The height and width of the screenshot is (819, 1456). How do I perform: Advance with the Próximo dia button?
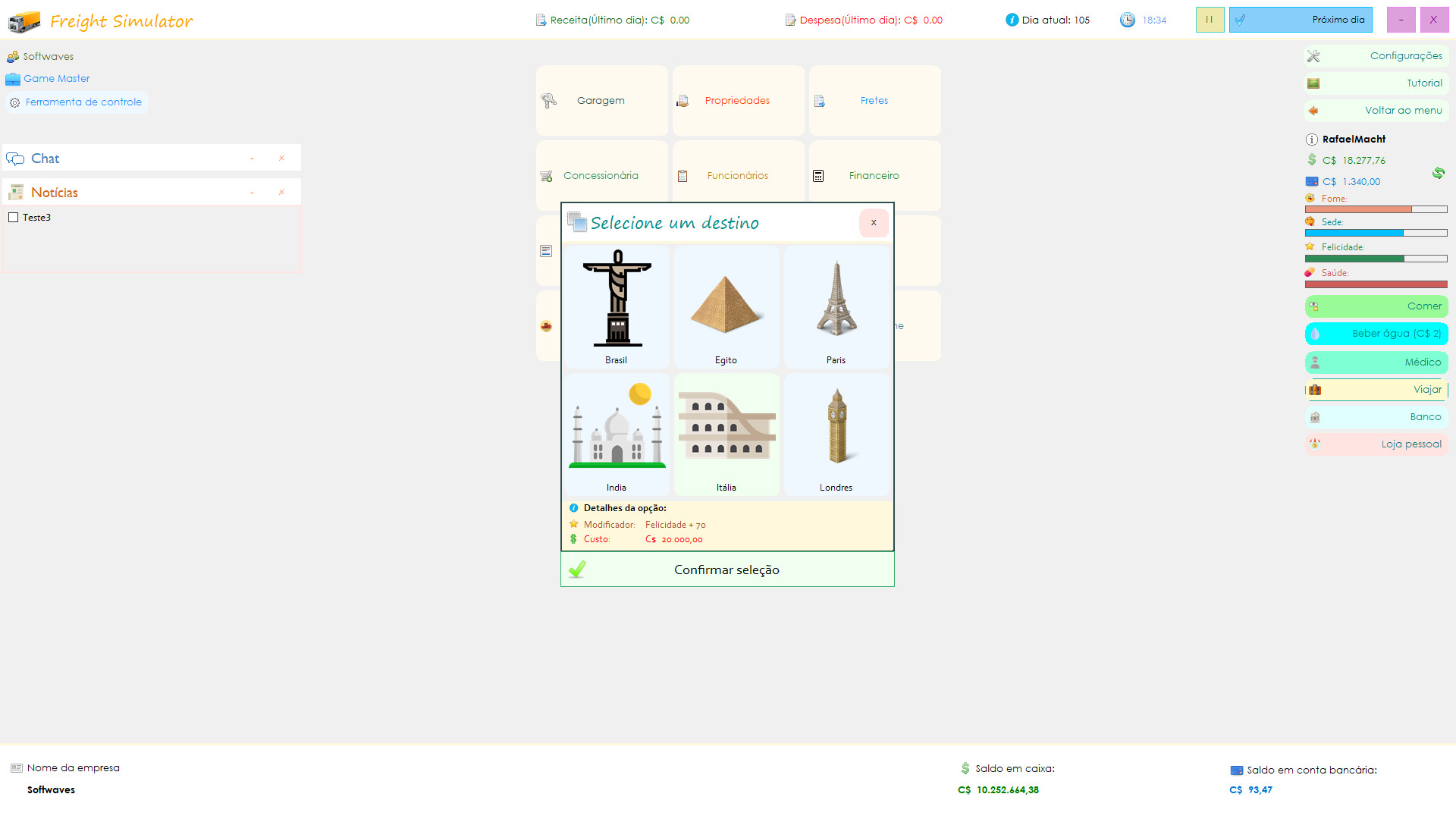tap(1301, 20)
